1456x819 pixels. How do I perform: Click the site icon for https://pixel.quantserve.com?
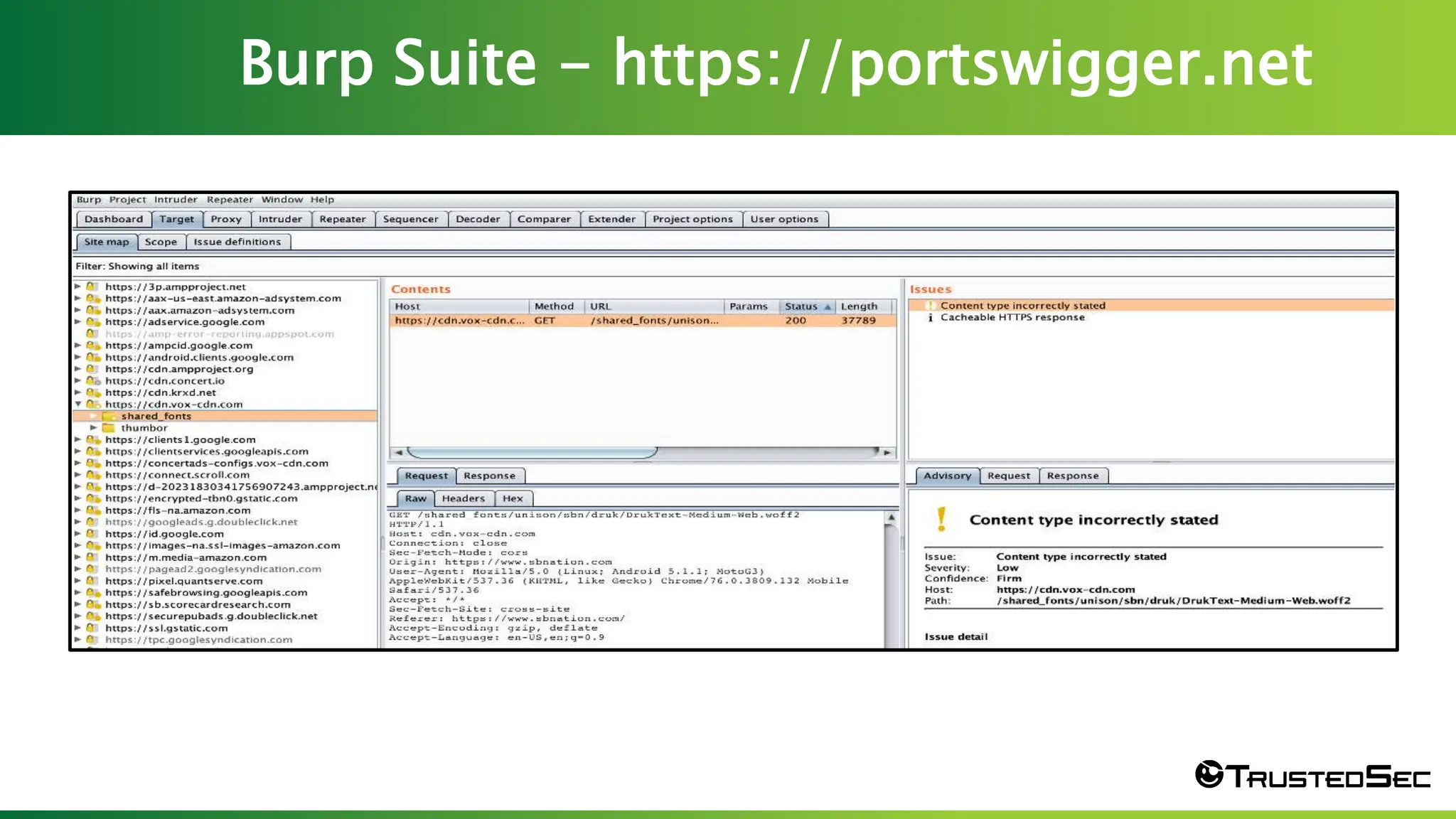(92, 581)
